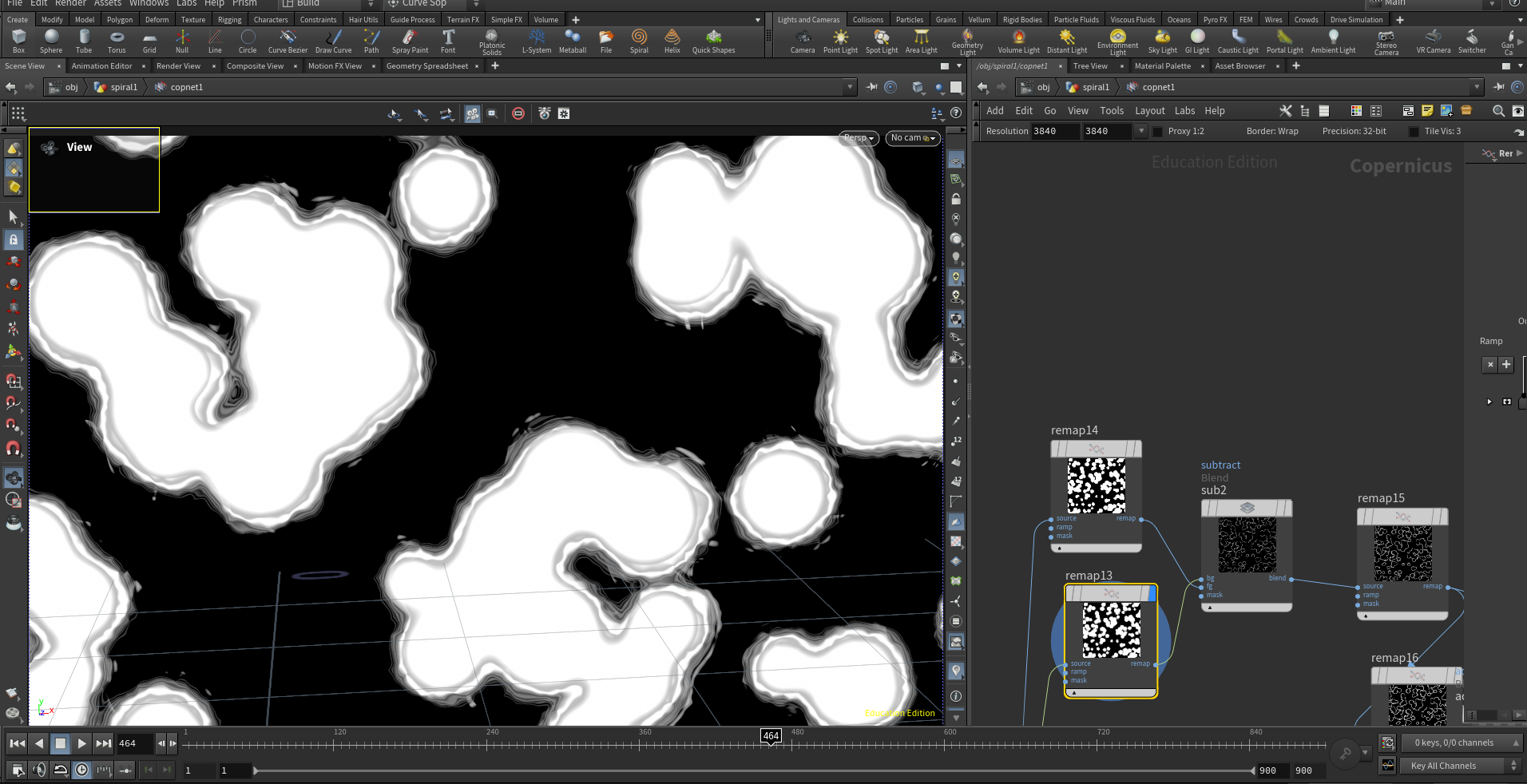Choose the Metaball shelf tool

[x=573, y=42]
